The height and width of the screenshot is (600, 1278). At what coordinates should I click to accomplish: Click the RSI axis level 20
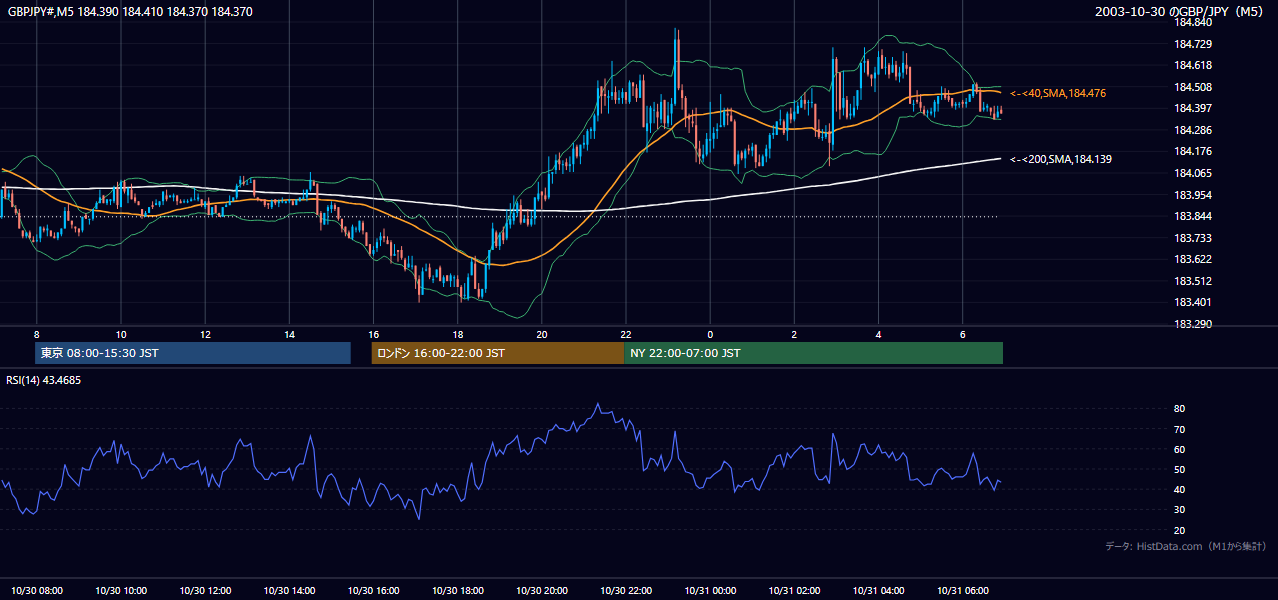click(x=1180, y=530)
